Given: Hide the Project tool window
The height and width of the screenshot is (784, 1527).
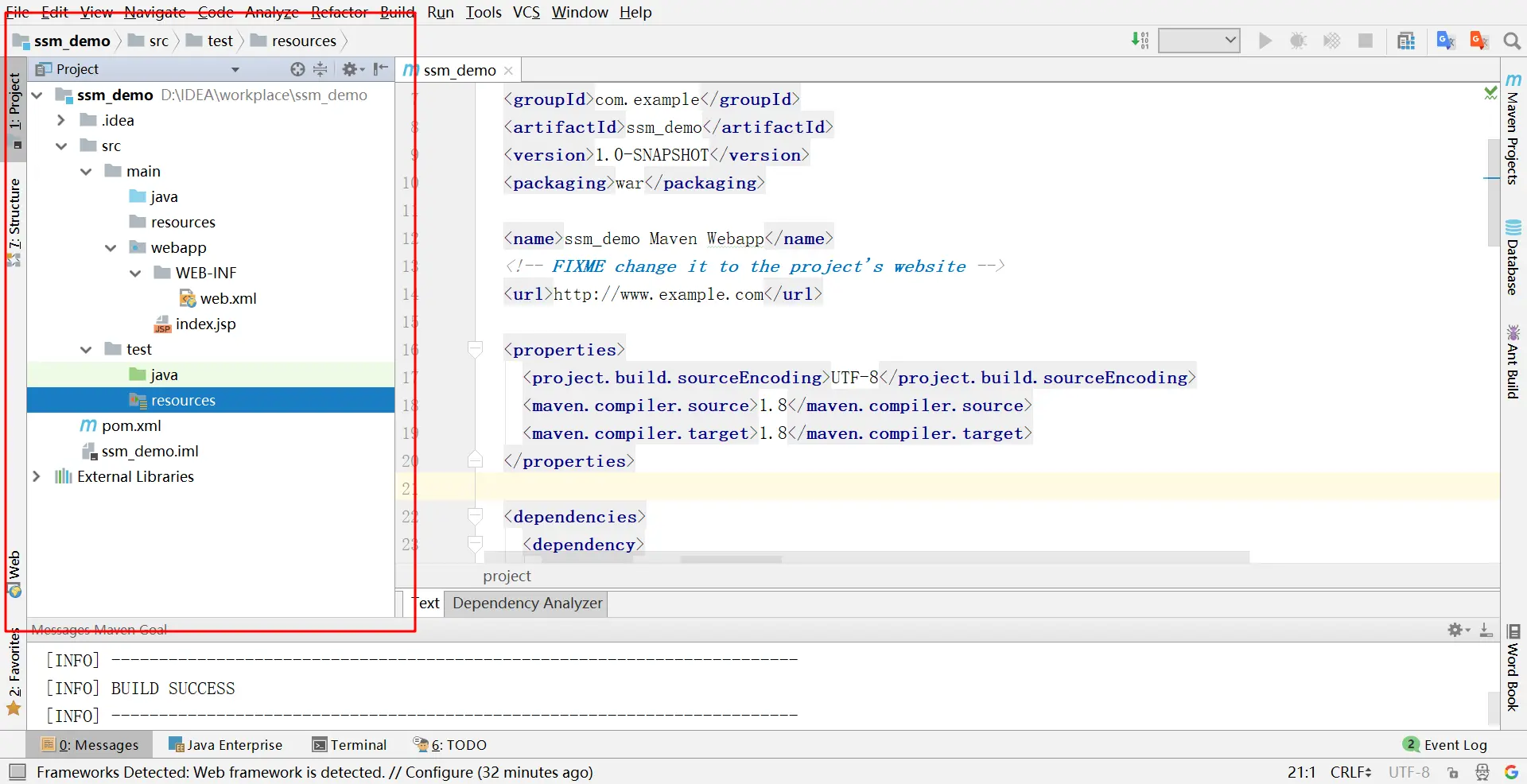Looking at the screenshot, I should [381, 69].
